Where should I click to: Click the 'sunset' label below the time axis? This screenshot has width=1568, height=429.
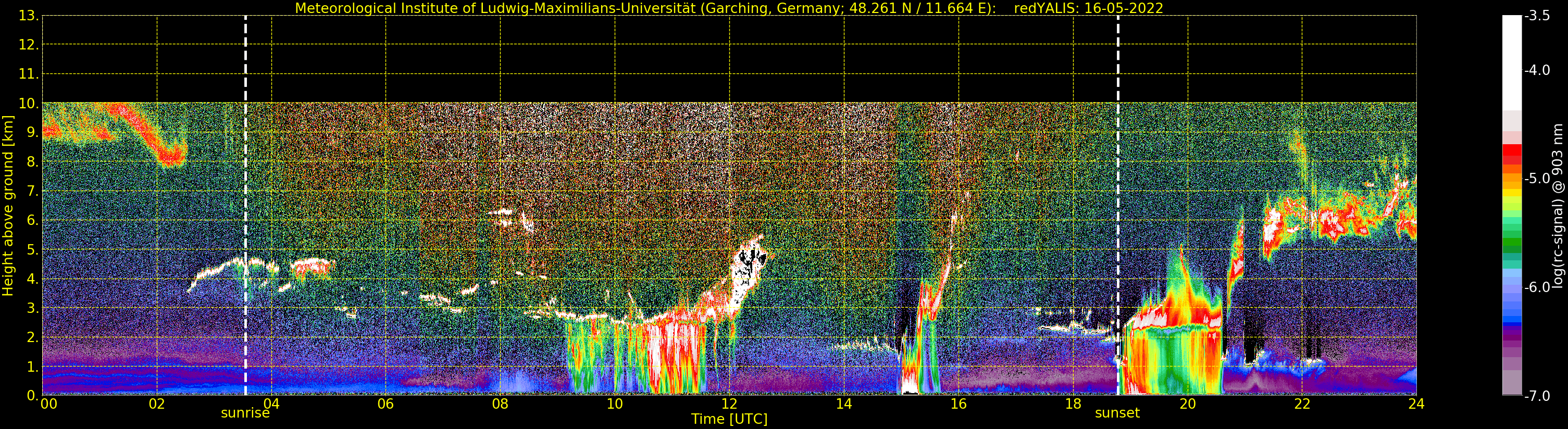point(1117,413)
